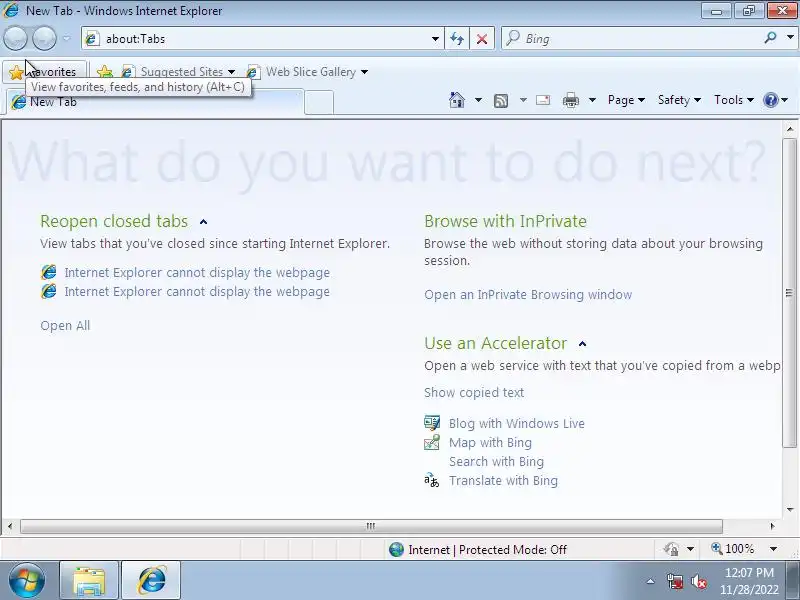Open first 'Internet Explorer cannot display the webpage' link

[197, 272]
